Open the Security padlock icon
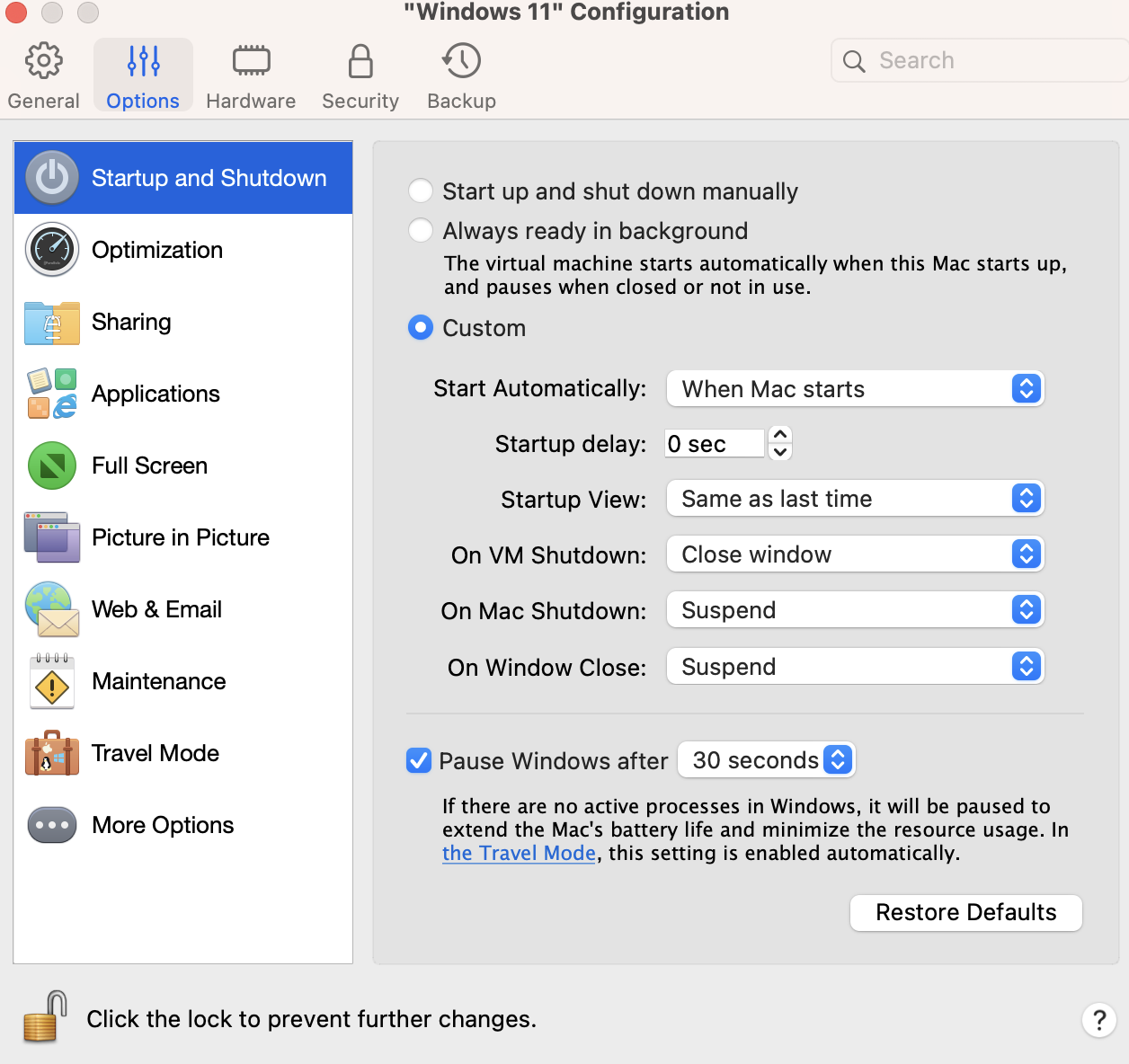Viewport: 1129px width, 1064px height. pyautogui.click(x=360, y=61)
